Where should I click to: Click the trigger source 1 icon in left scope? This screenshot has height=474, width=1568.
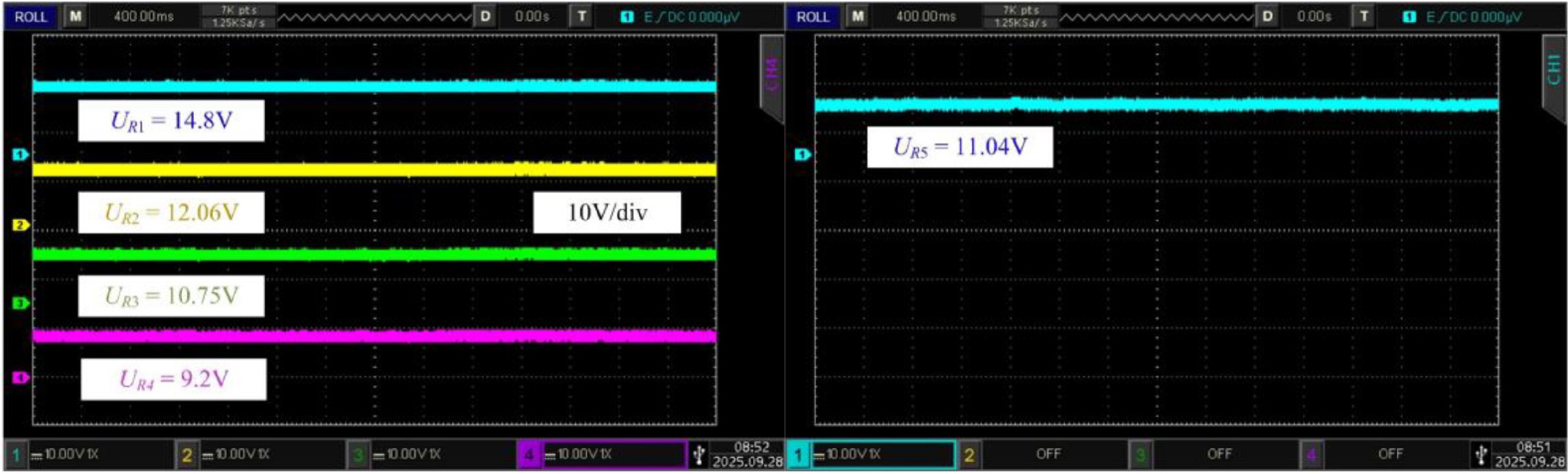627,17
